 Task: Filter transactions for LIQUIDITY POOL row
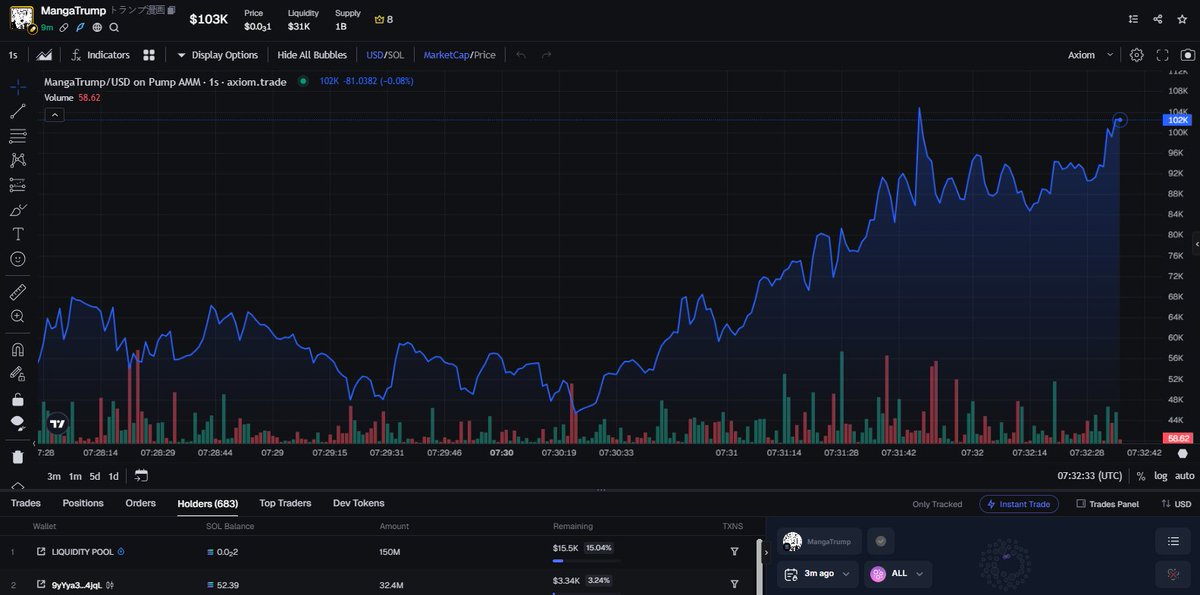tap(734, 551)
